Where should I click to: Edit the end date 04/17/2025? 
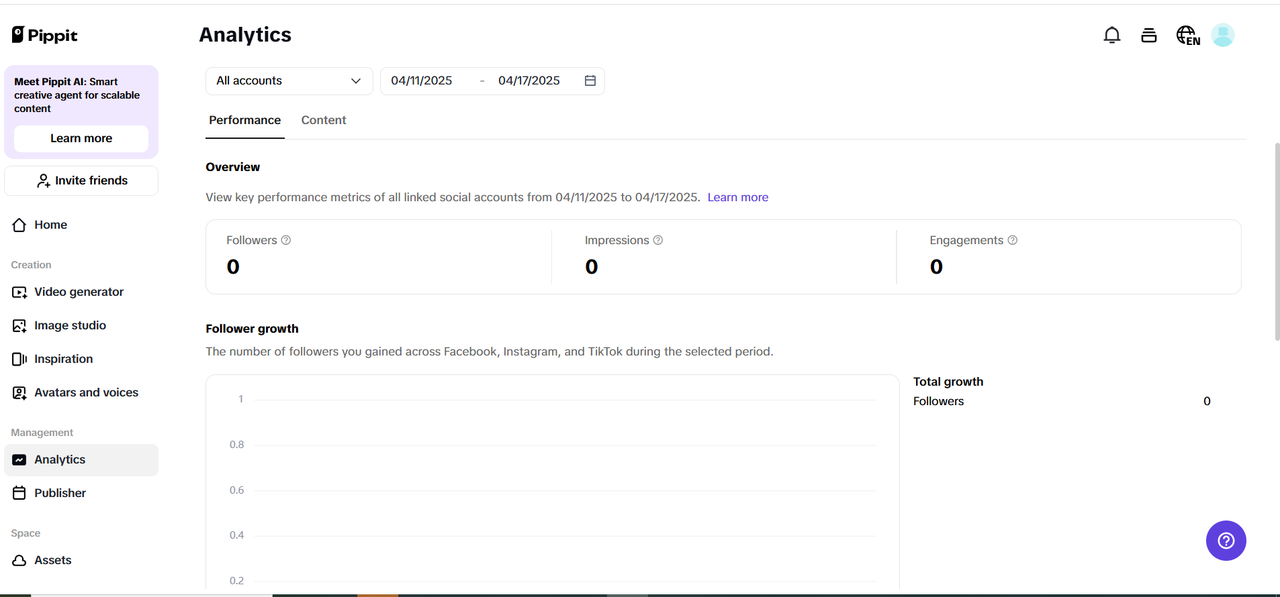[529, 81]
